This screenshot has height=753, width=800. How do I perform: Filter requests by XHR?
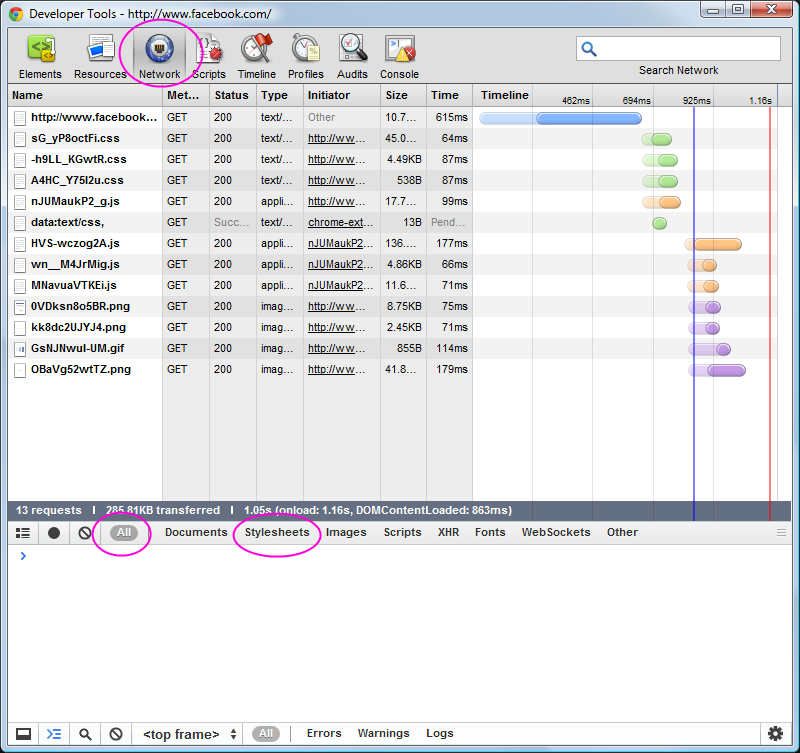[448, 532]
